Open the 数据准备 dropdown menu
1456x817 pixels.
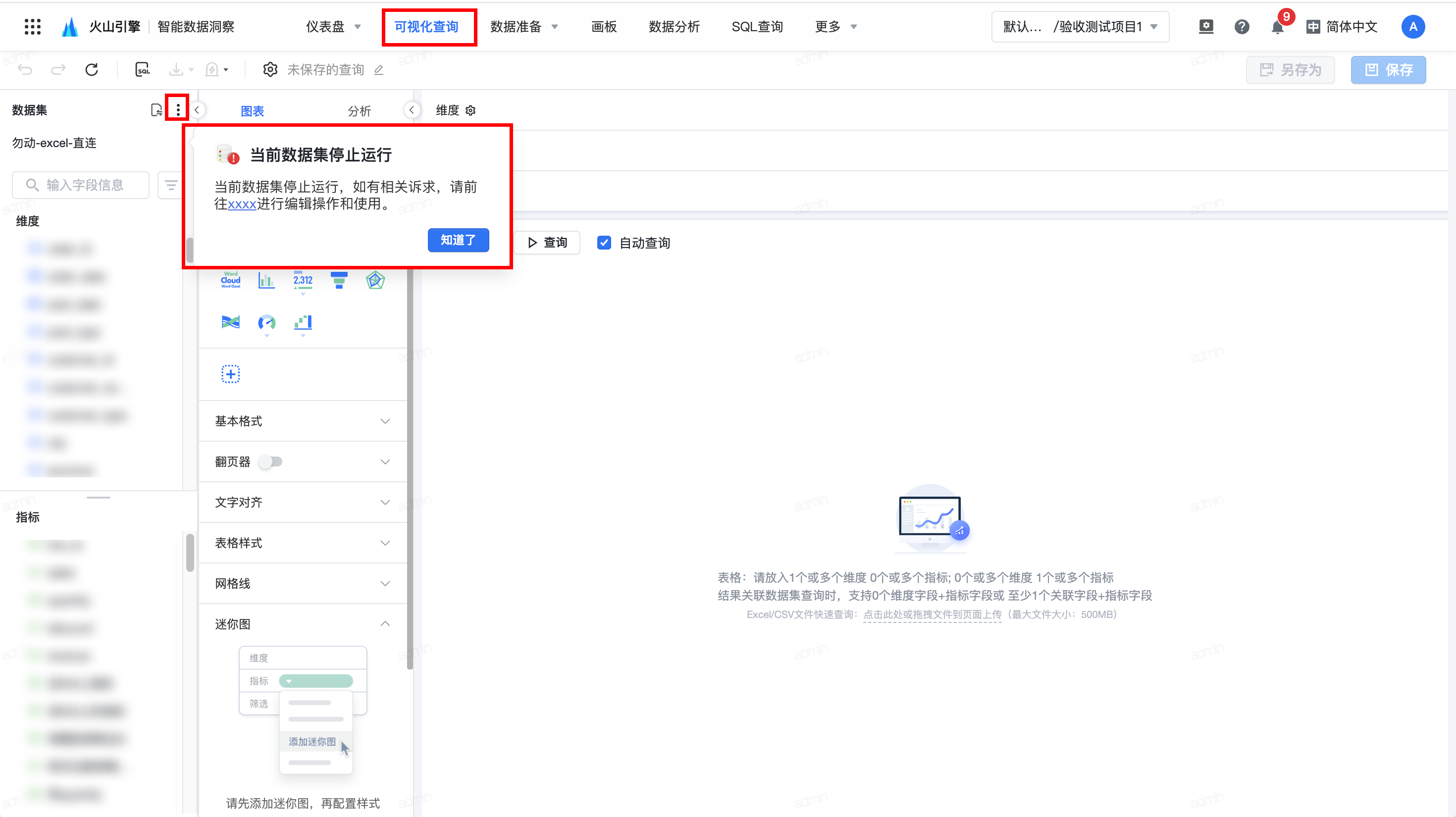pyautogui.click(x=524, y=27)
